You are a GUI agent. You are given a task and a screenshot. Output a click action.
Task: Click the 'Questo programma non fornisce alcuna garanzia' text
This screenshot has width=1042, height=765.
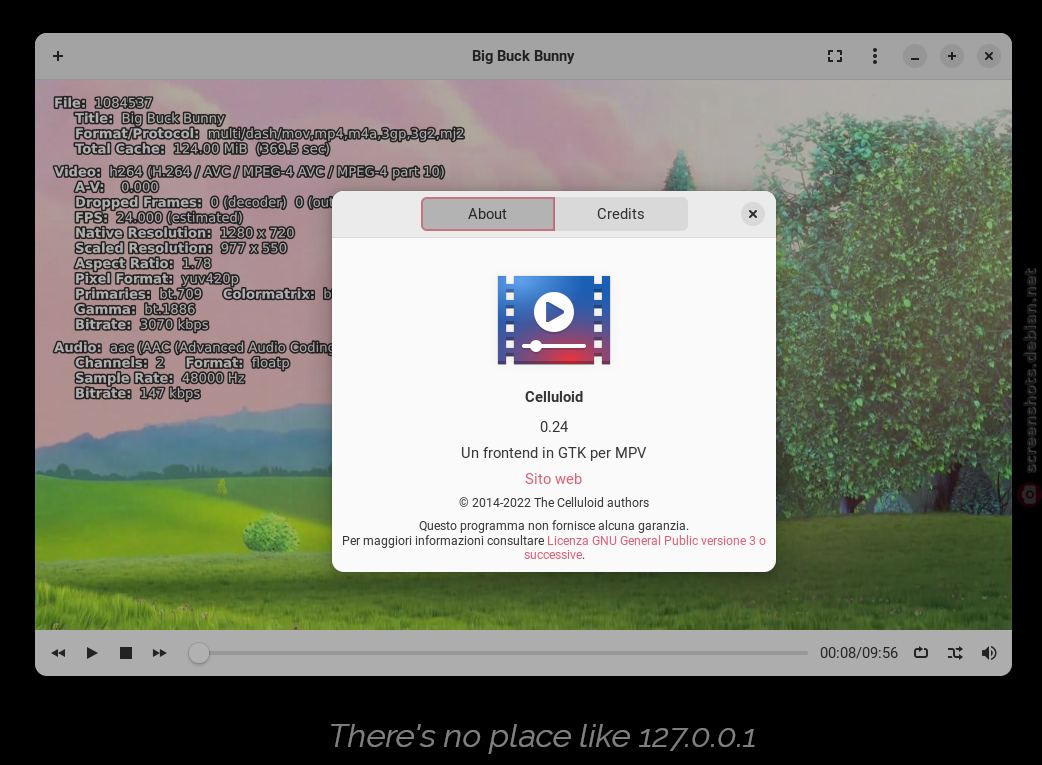[554, 526]
